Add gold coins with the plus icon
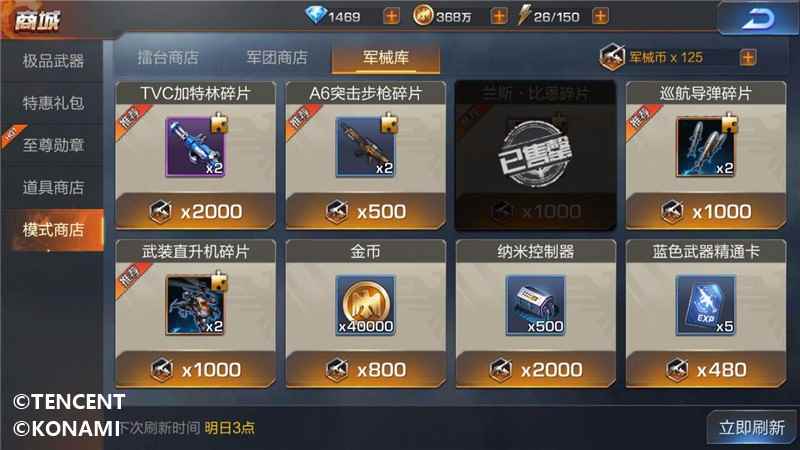The width and height of the screenshot is (800, 450). pyautogui.click(x=498, y=16)
